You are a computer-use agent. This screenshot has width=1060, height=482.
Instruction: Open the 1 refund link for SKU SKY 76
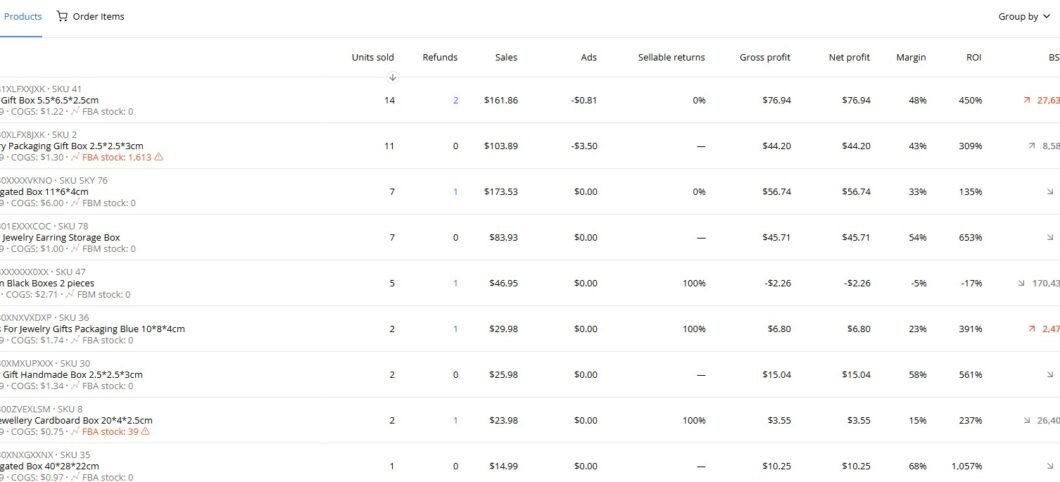point(455,192)
